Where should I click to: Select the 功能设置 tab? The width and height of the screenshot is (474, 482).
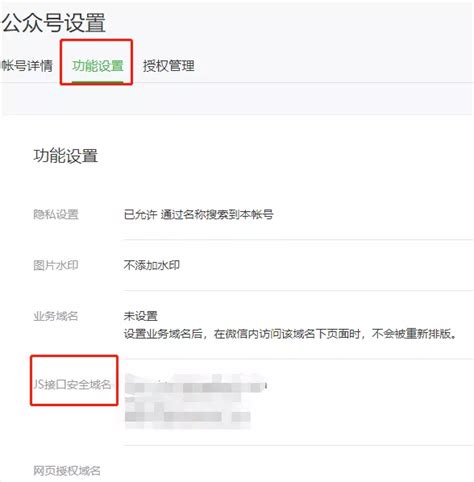point(98,66)
